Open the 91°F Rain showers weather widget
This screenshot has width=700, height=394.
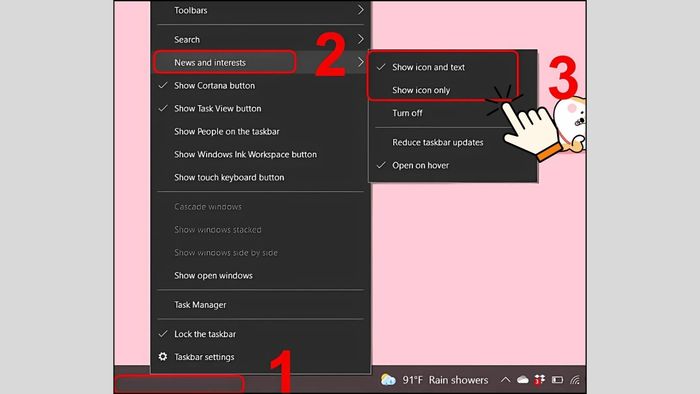point(434,380)
